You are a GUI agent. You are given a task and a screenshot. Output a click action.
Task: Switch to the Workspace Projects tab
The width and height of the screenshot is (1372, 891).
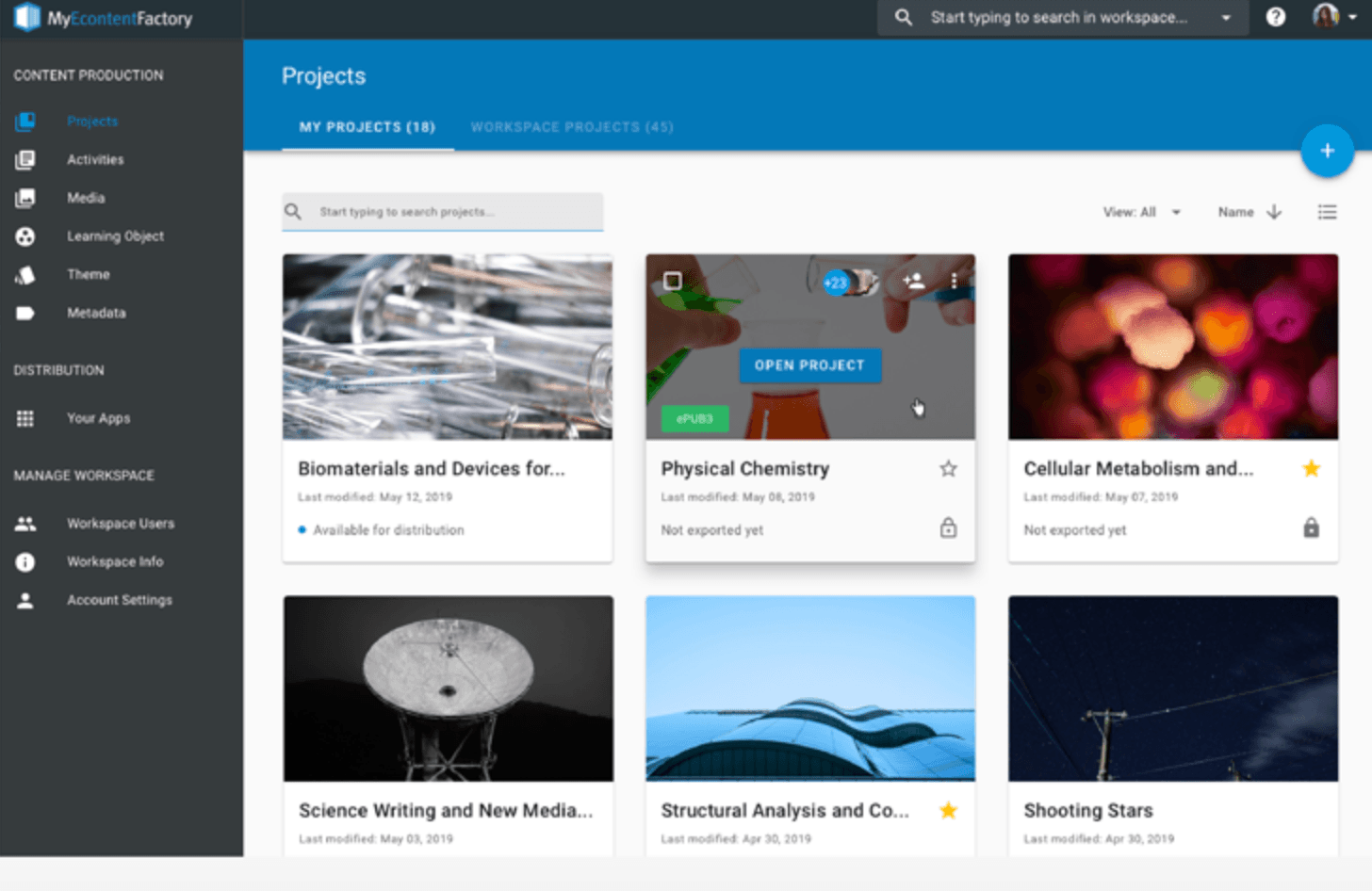[572, 126]
